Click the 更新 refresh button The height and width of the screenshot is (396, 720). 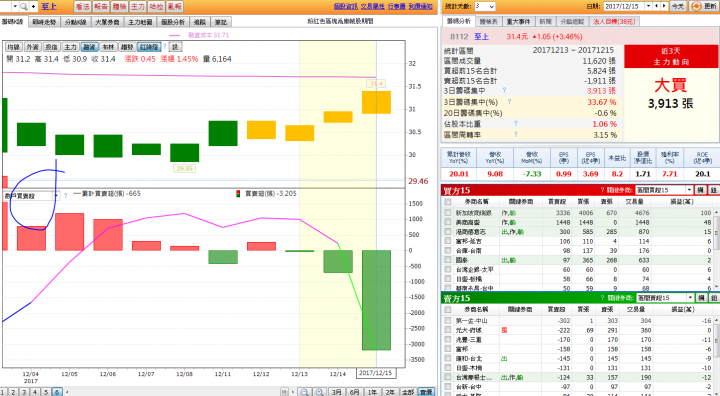(x=704, y=6)
